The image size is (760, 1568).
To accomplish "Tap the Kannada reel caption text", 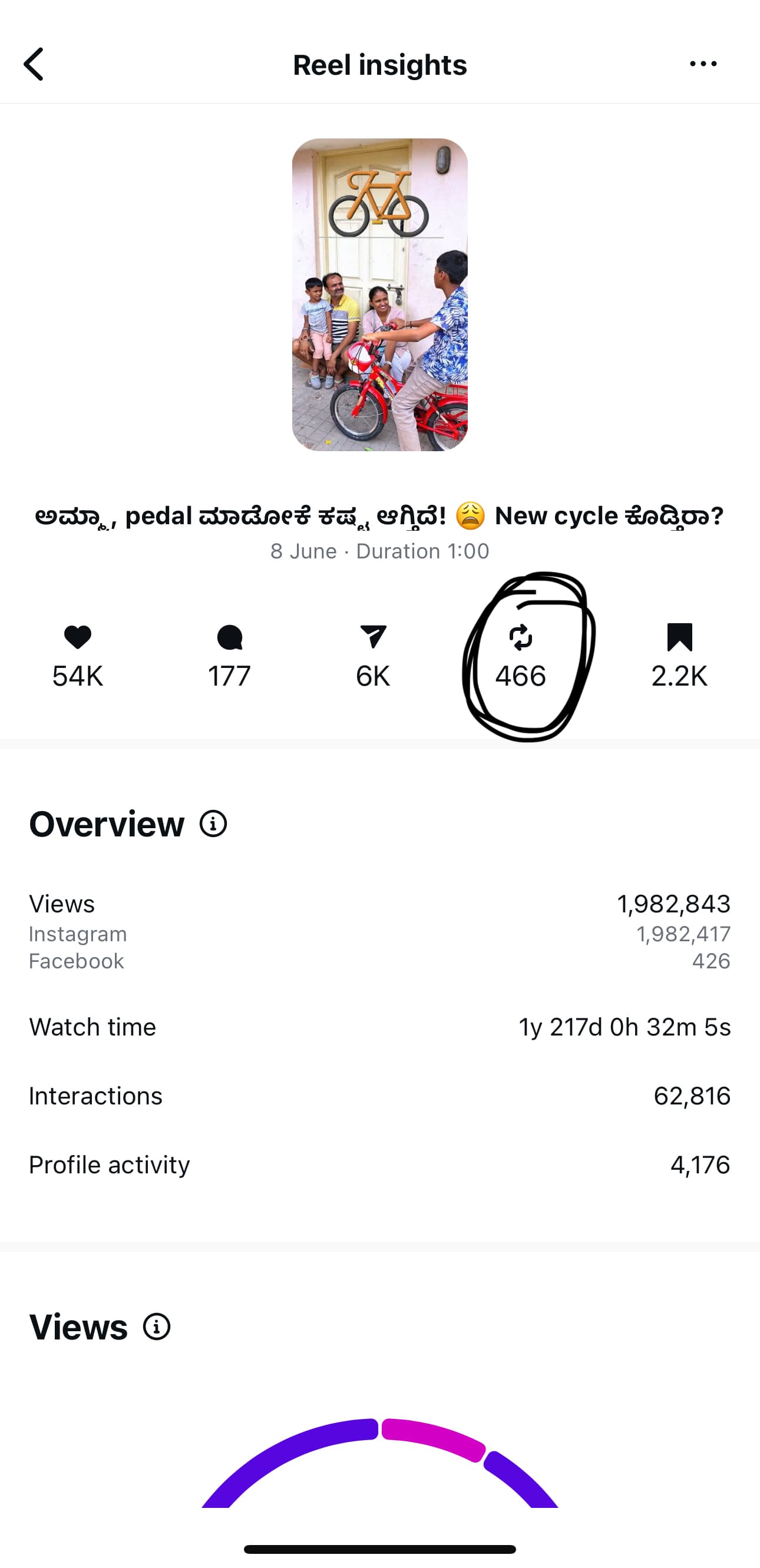I will click(x=379, y=516).
